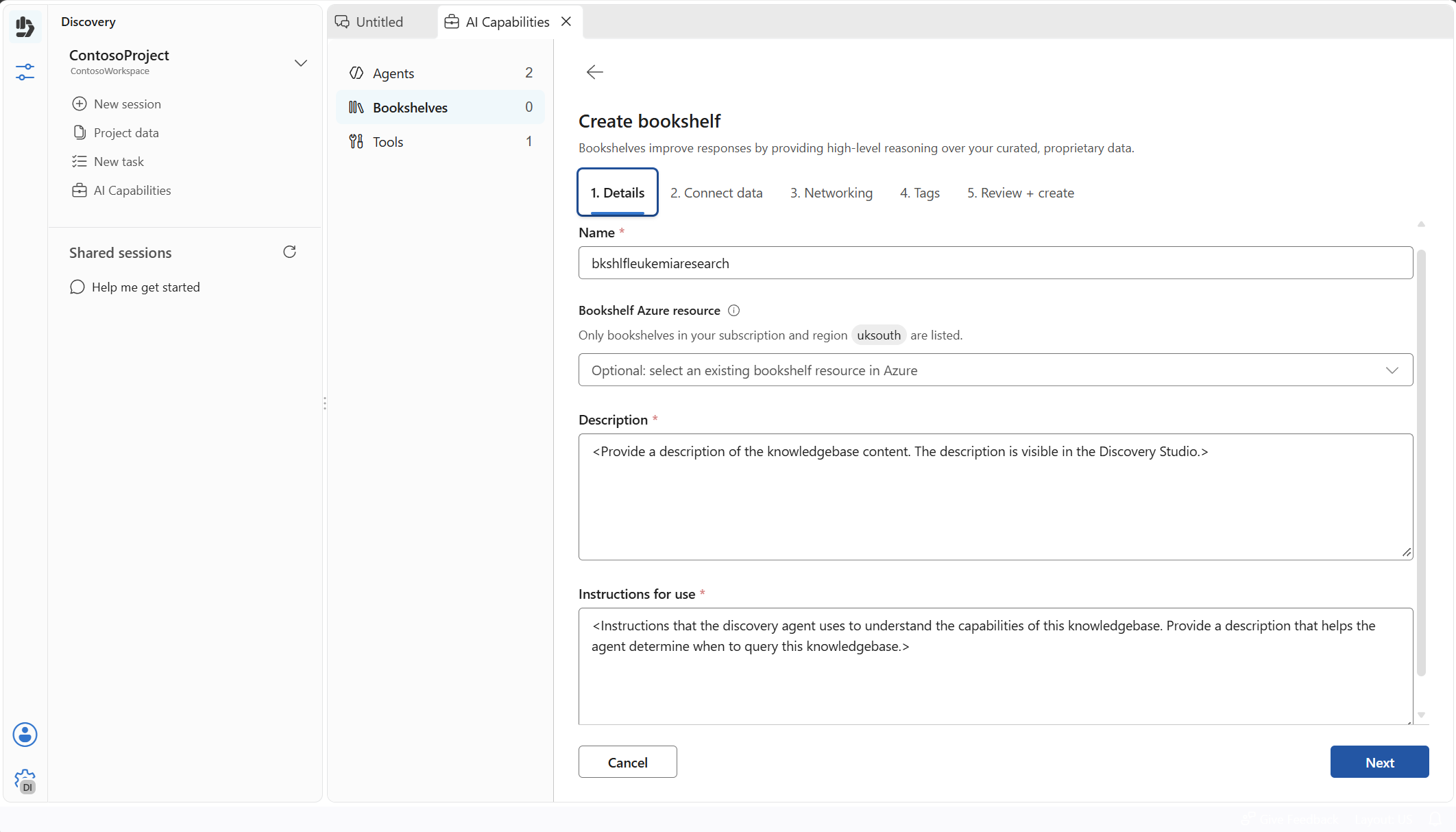The height and width of the screenshot is (832, 1456).
Task: Go to 4. Tags step
Action: coord(920,193)
